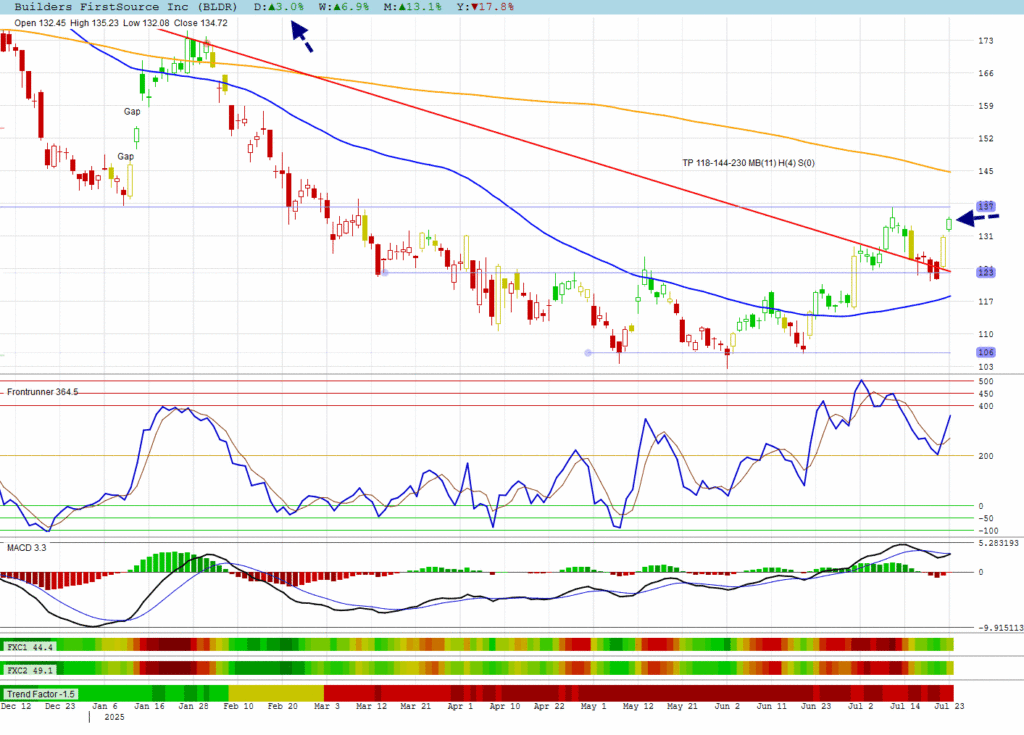Click the 500 level on the Frontrunner axis
The image size is (1024, 735).
click(985, 382)
